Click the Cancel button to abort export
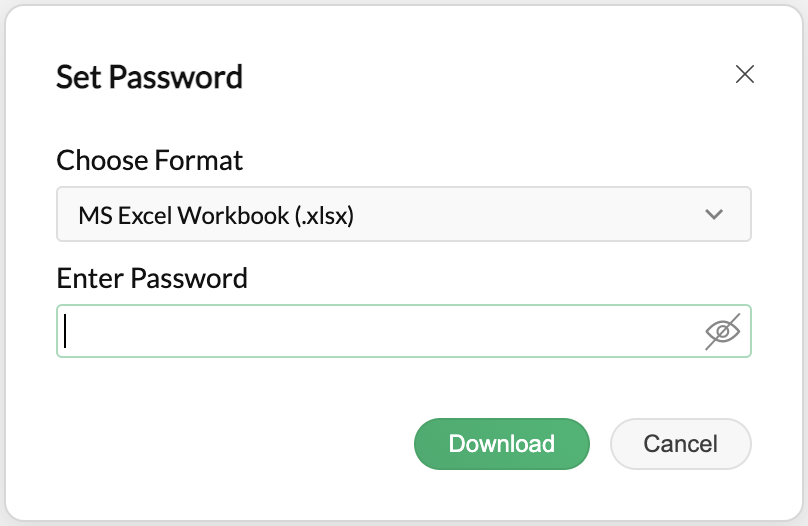 click(x=680, y=444)
